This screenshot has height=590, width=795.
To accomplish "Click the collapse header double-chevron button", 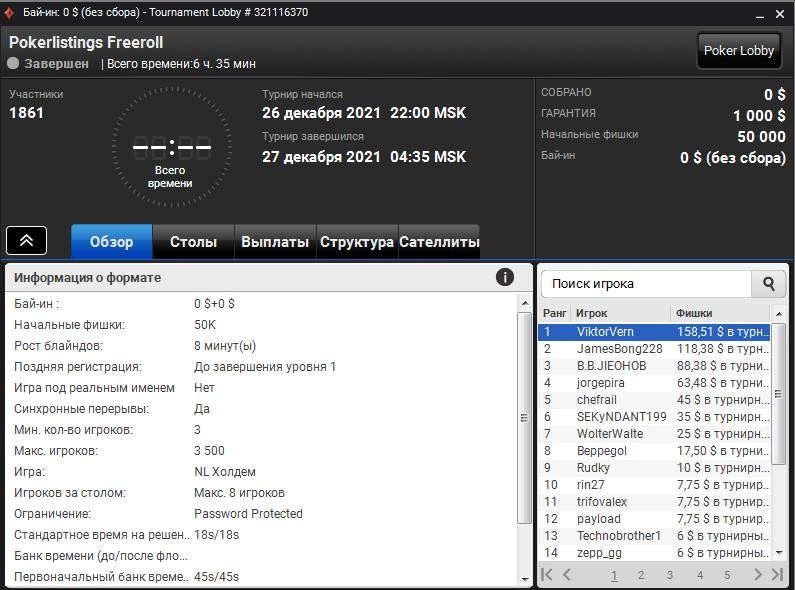I will coord(26,240).
